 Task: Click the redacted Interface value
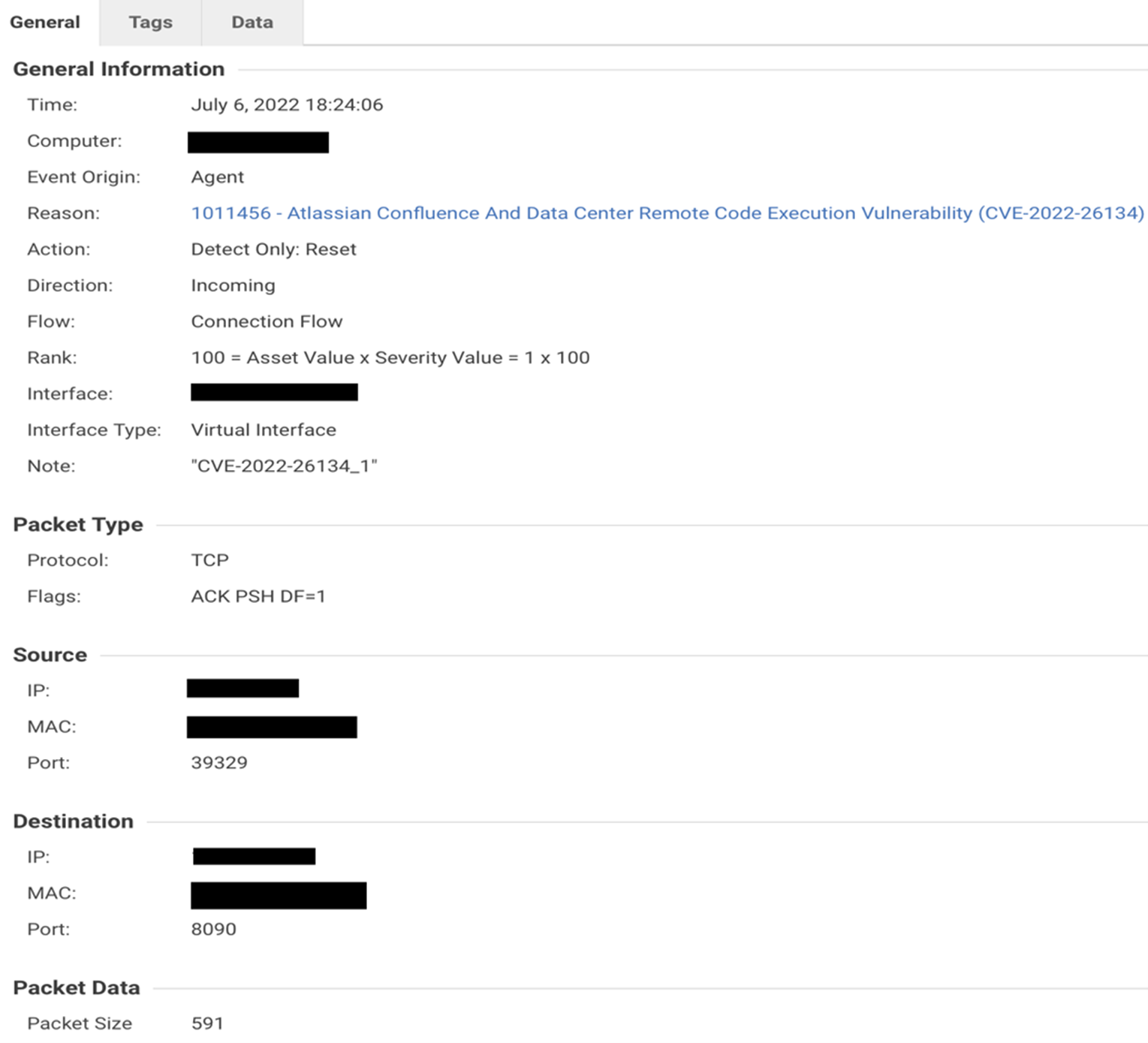[x=274, y=392]
